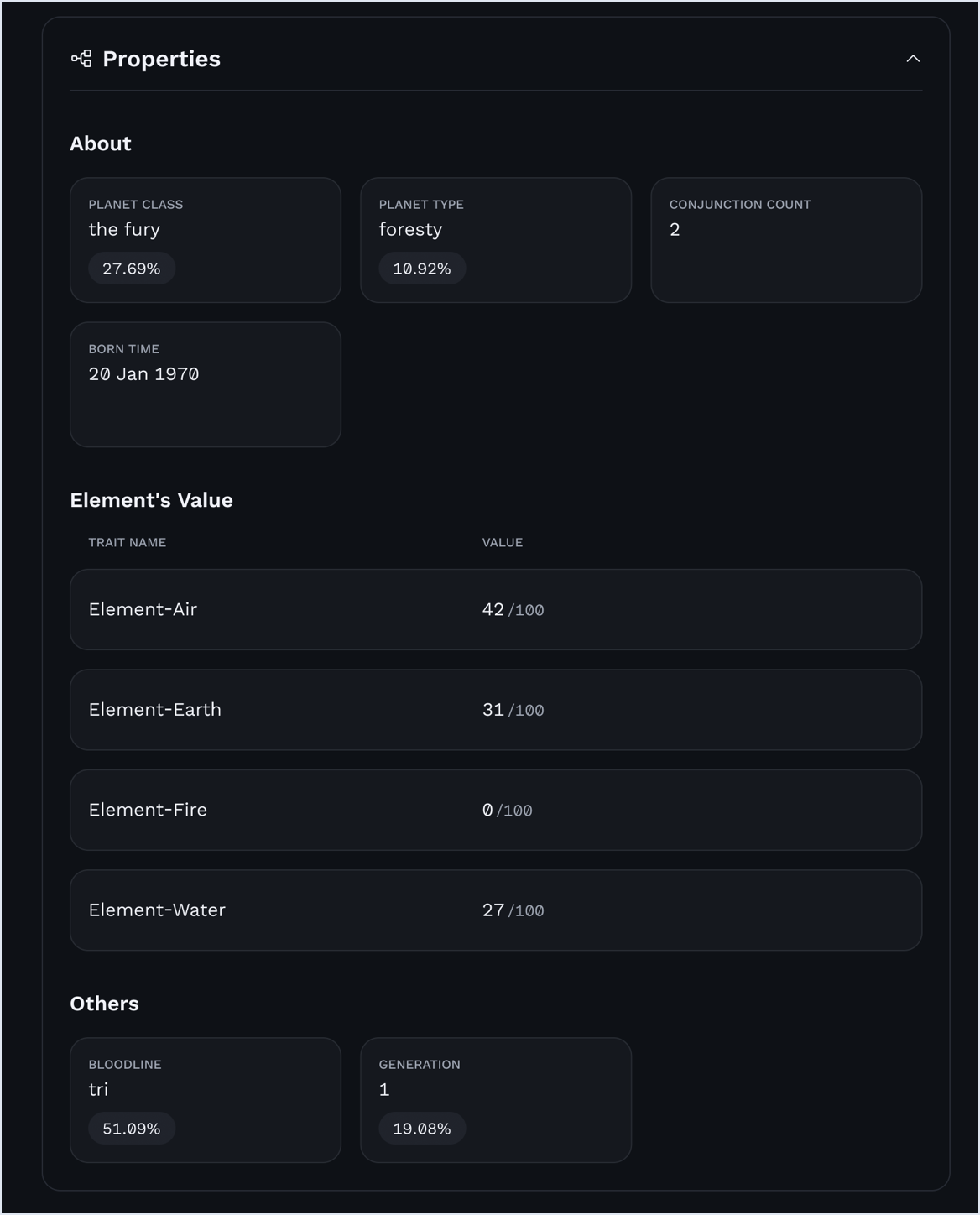Screen dimensions: 980x1215
Task: Select the Planet Class card
Action: [206, 240]
